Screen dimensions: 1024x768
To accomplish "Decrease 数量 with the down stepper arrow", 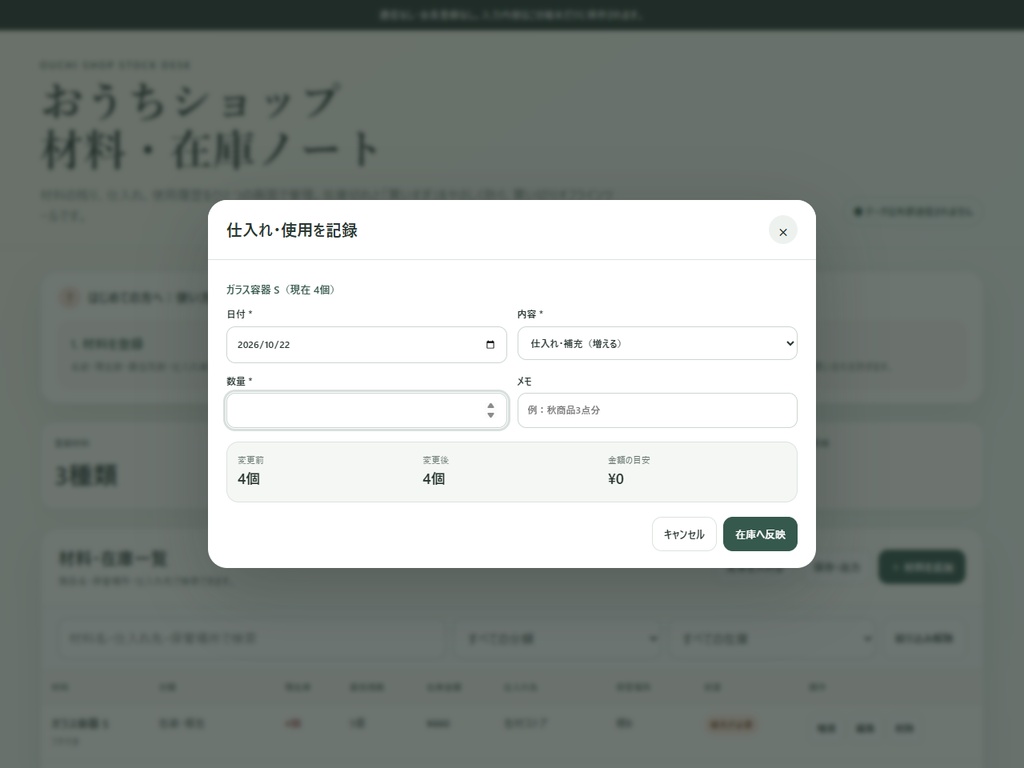I will 490,415.
